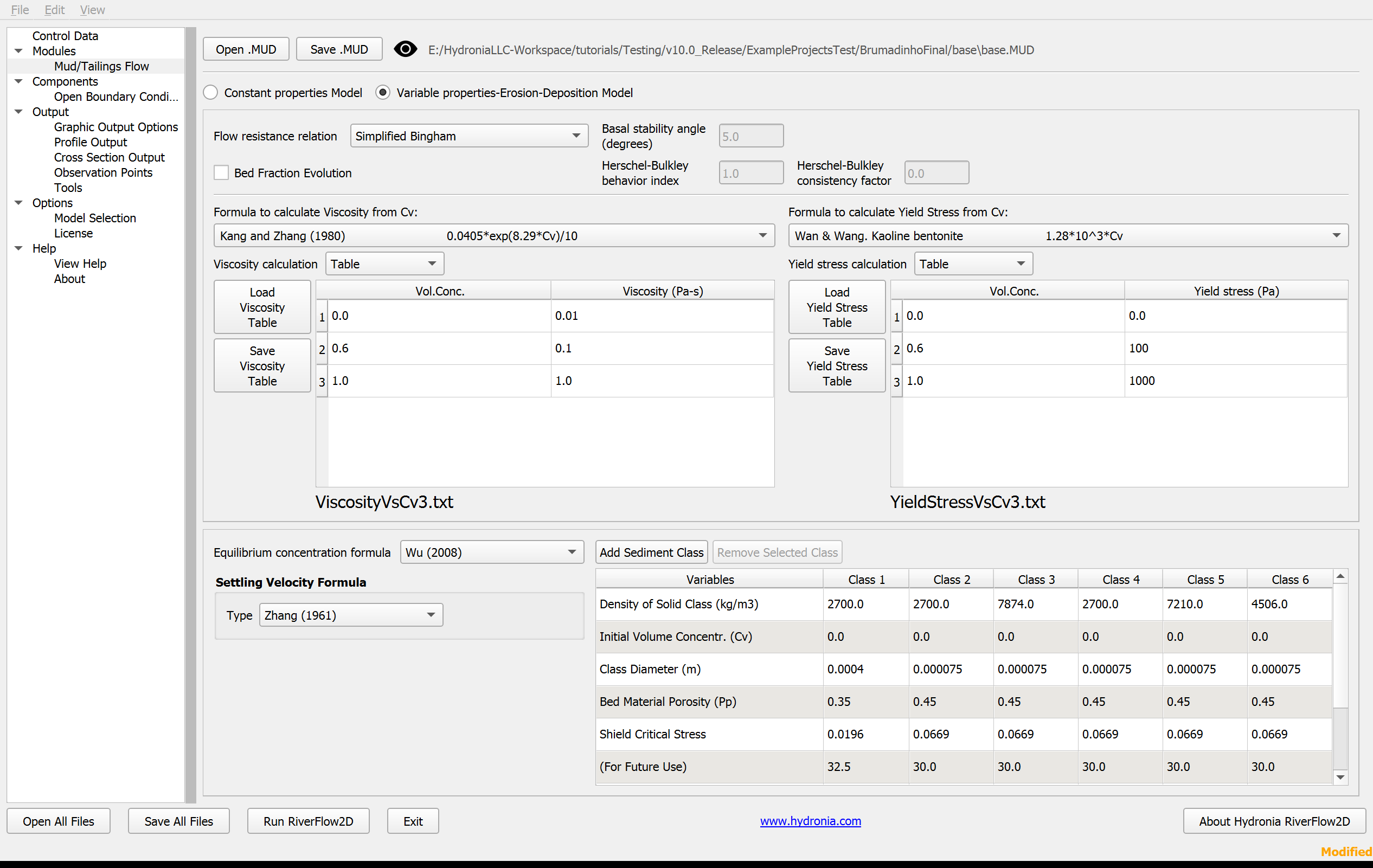Click Class 1 Shield Critical Stress cell 0.0196

865,734
